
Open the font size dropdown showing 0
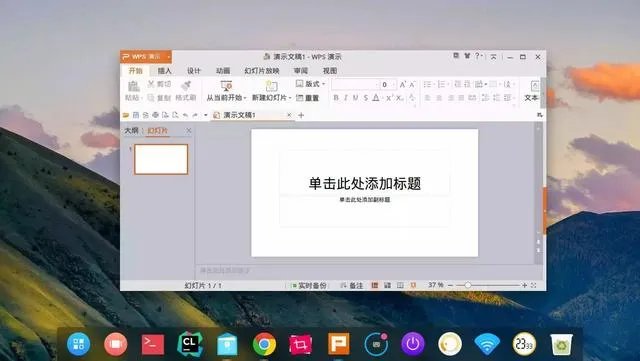(x=388, y=85)
